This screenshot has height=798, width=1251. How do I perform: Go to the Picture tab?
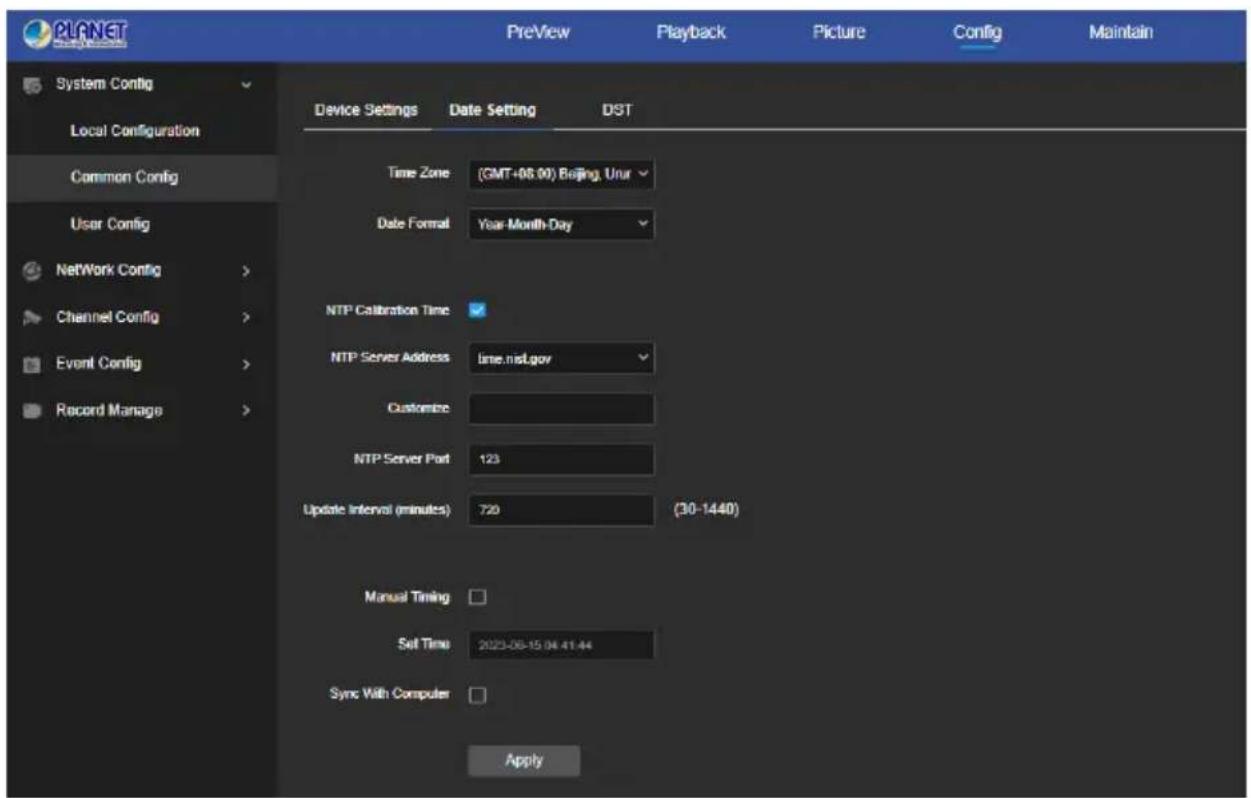click(838, 33)
